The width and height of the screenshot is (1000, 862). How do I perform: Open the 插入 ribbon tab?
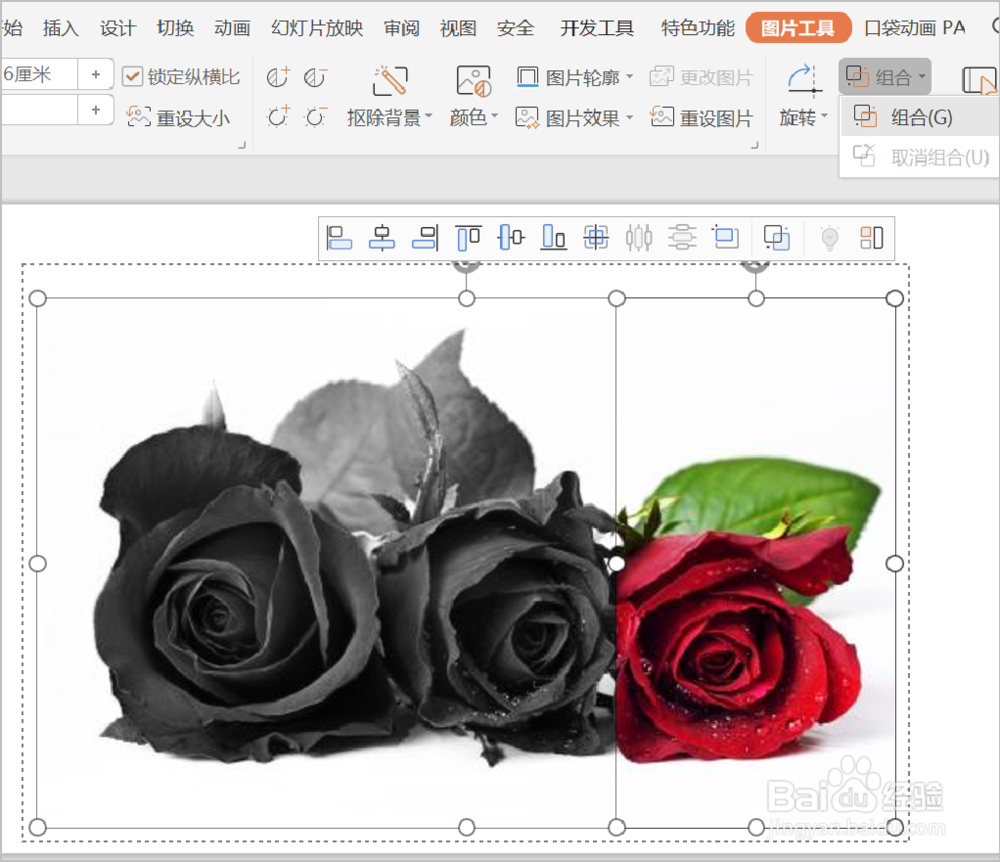[x=61, y=28]
